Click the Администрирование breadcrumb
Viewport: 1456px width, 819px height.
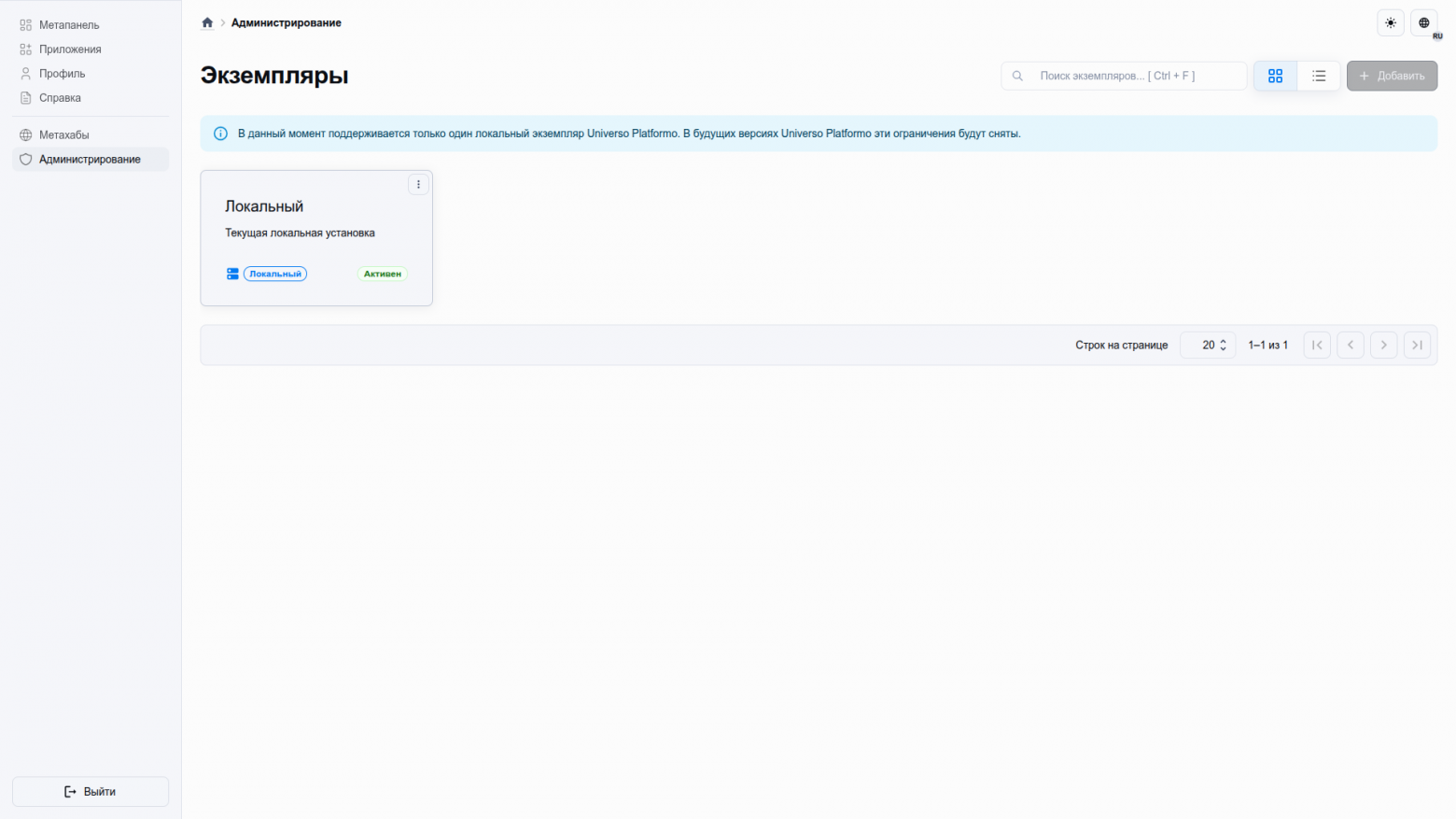click(x=287, y=22)
